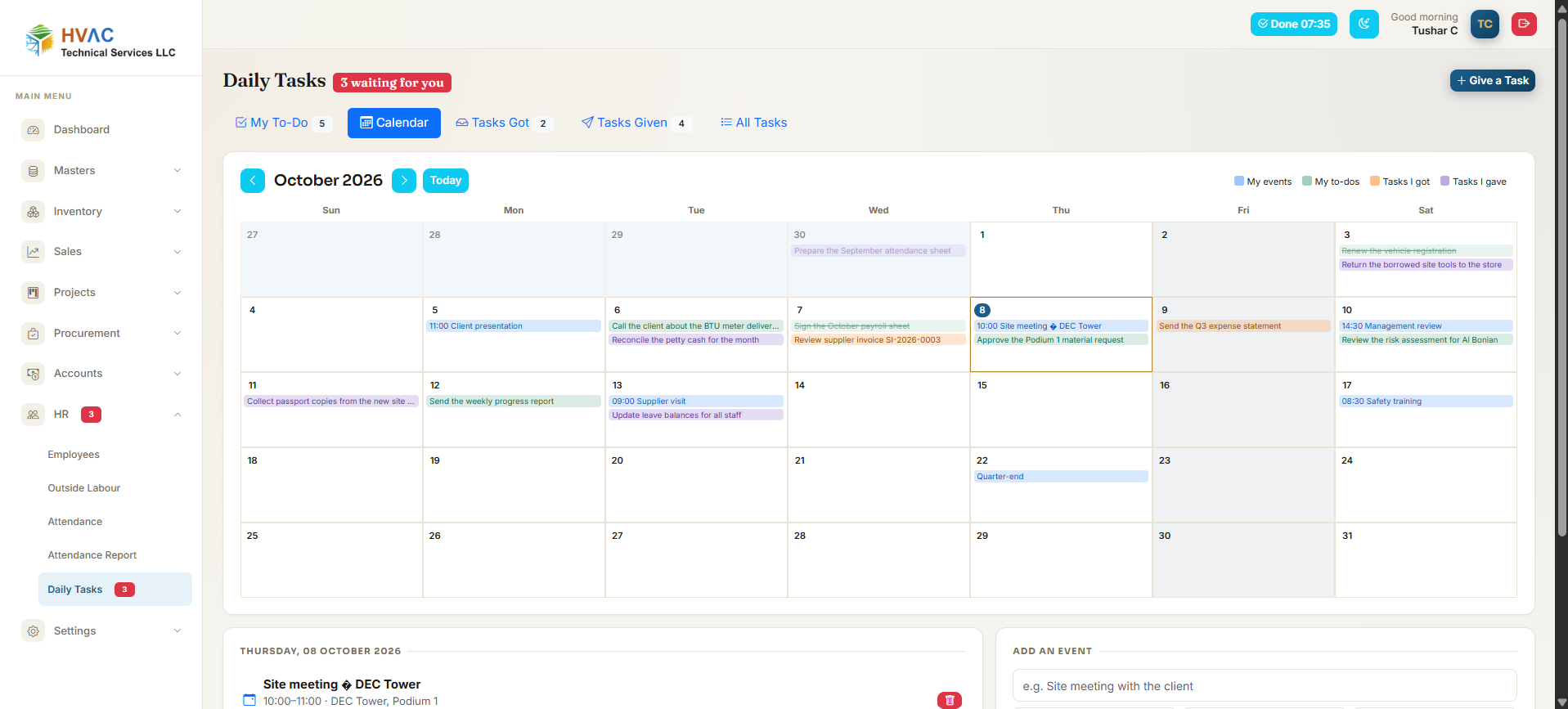Click the Done 07:35 button
1568x709 pixels.
pos(1294,24)
